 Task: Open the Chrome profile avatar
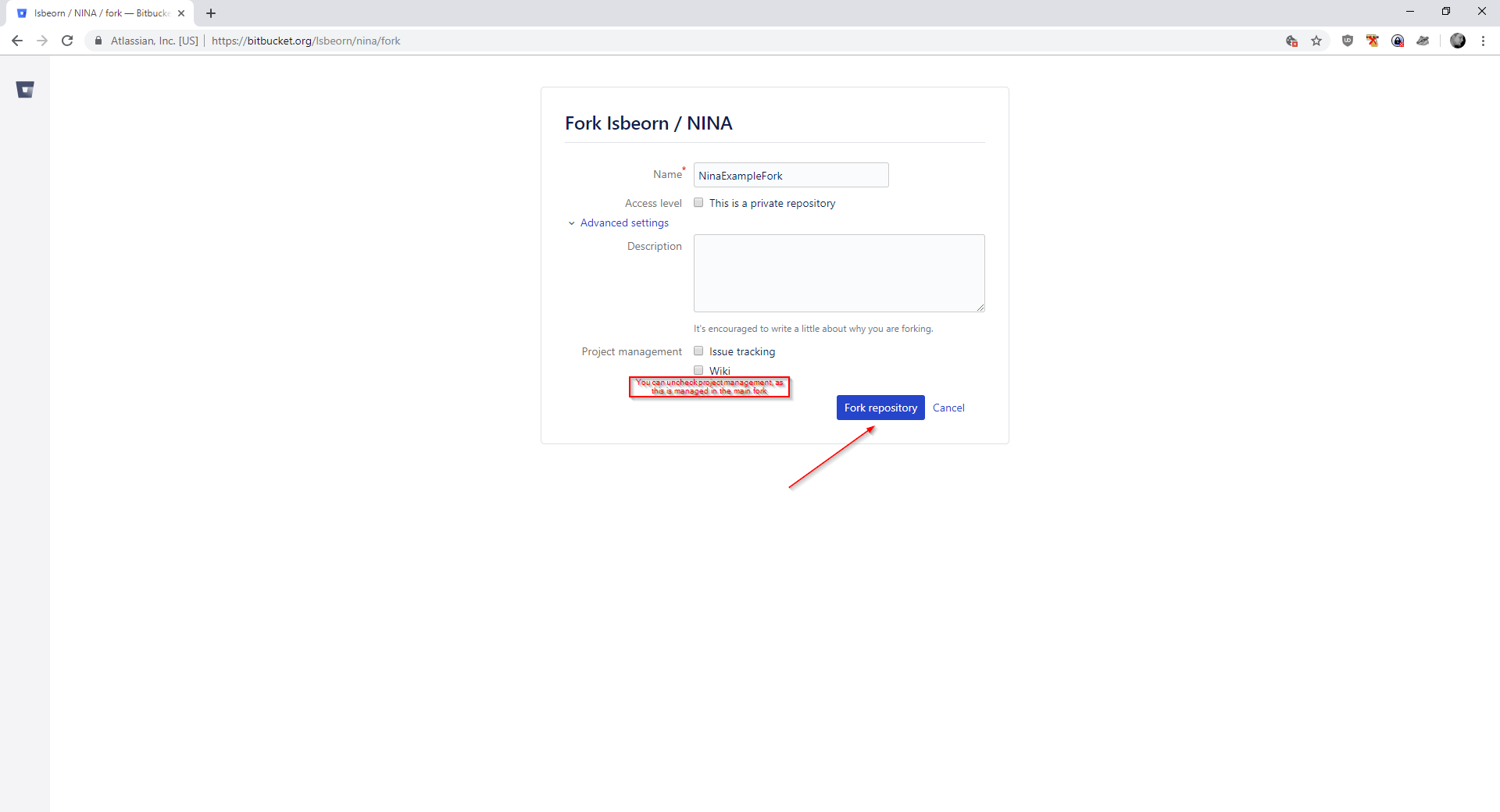(1458, 41)
